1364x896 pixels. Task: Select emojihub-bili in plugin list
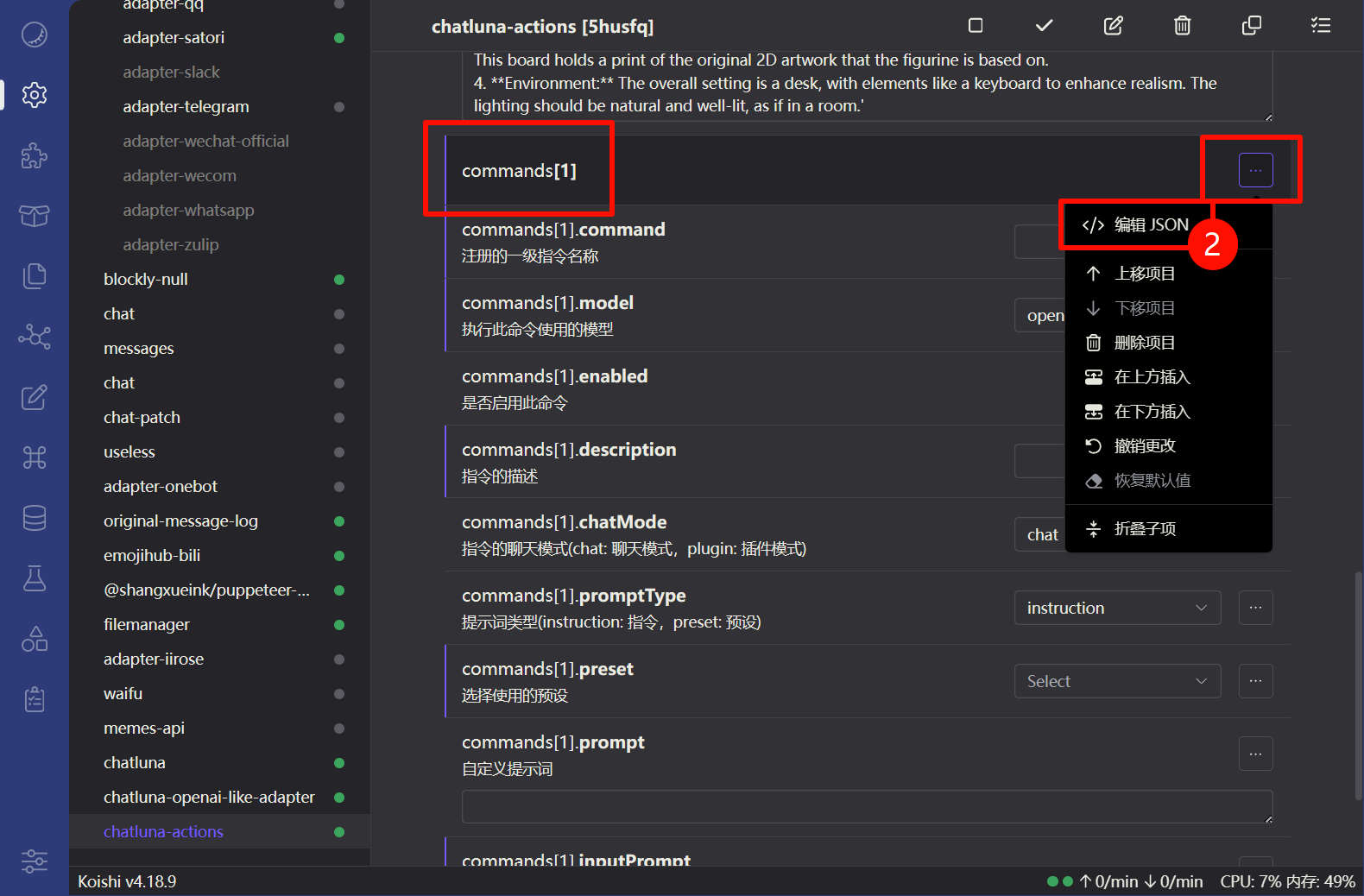(x=152, y=556)
